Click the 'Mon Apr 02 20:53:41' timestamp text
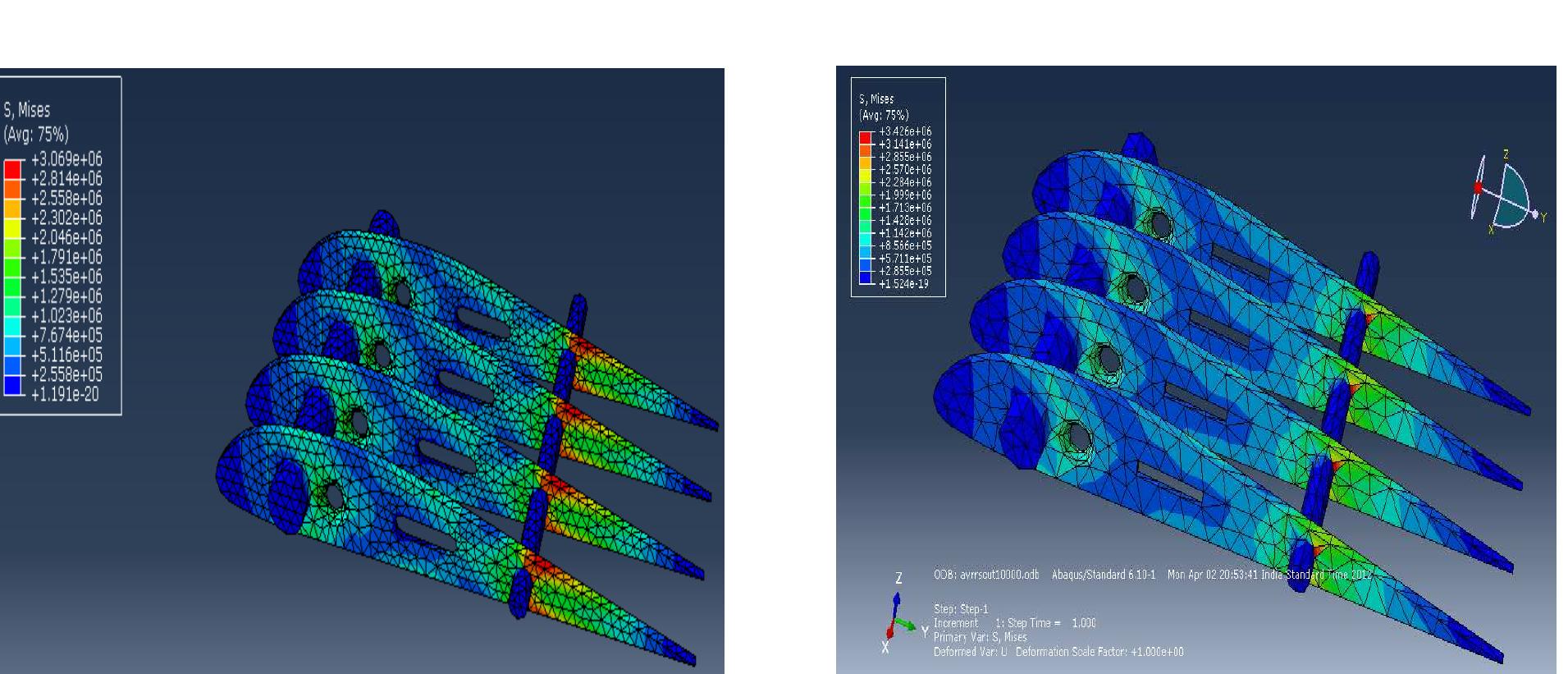 point(1213,575)
